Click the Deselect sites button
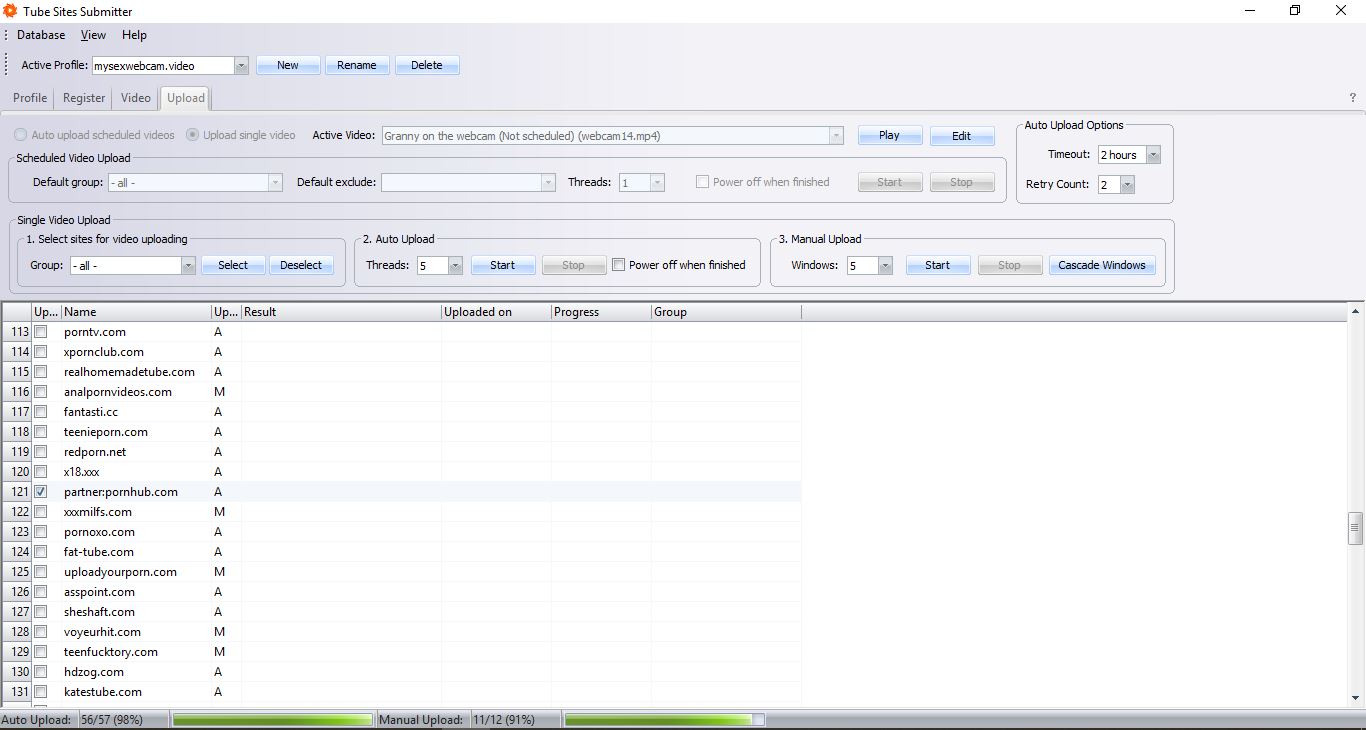1366x730 pixels. tap(301, 265)
